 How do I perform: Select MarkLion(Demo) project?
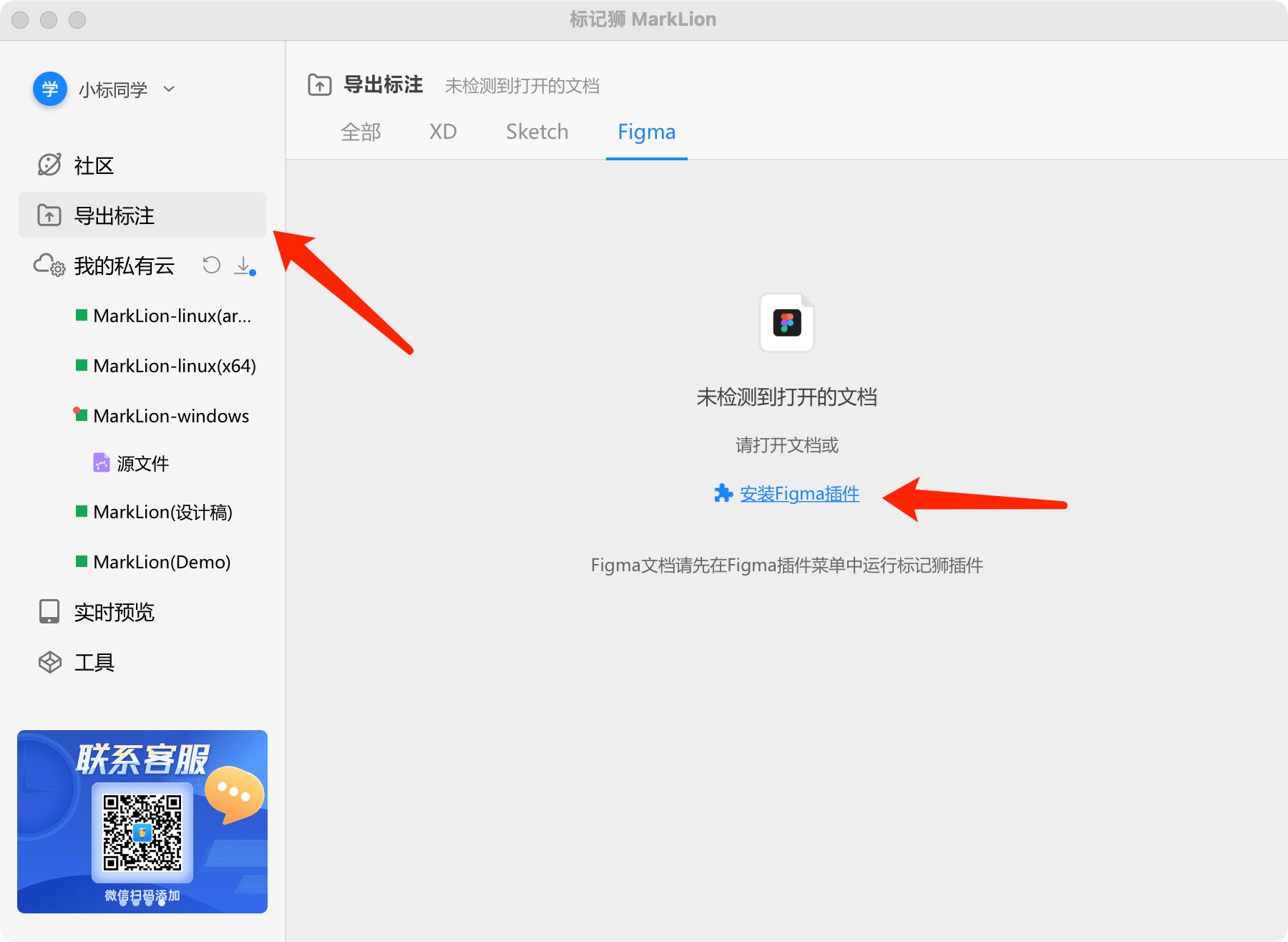[162, 562]
